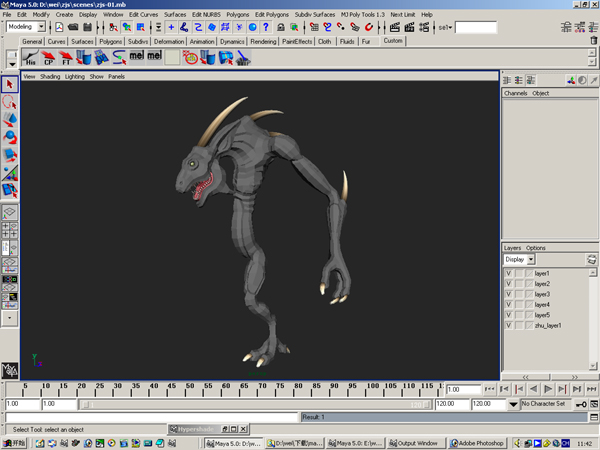The height and width of the screenshot is (450, 600).
Task: Open the Display layer type dropdown
Action: click(531, 259)
